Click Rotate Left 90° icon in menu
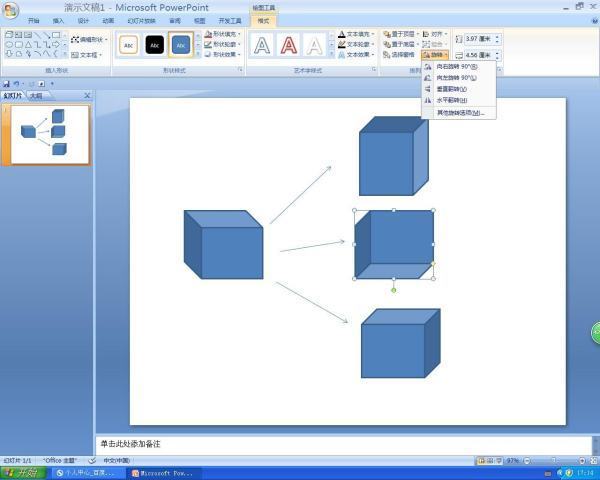This screenshot has width=600, height=480. (x=428, y=78)
